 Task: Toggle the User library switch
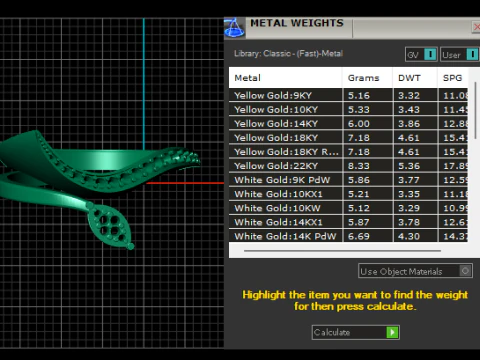click(460, 54)
